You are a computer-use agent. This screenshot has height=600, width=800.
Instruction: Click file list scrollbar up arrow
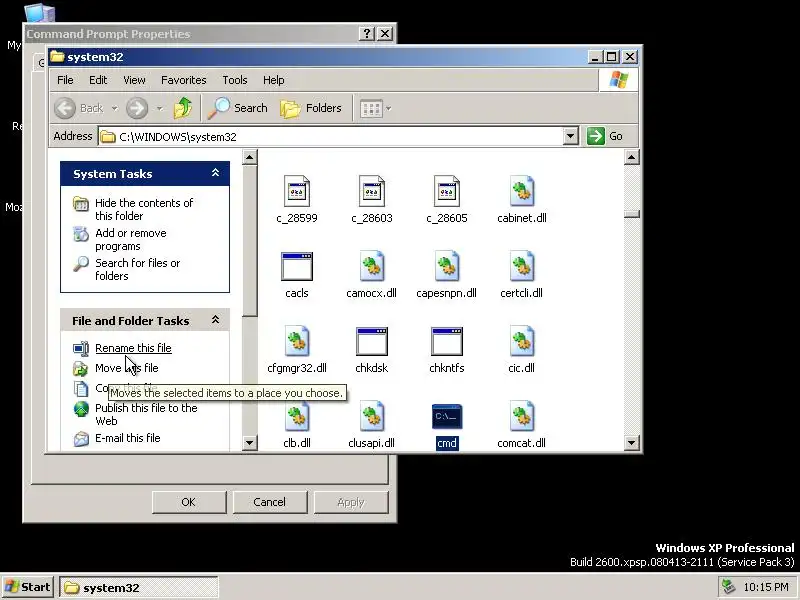coord(632,157)
